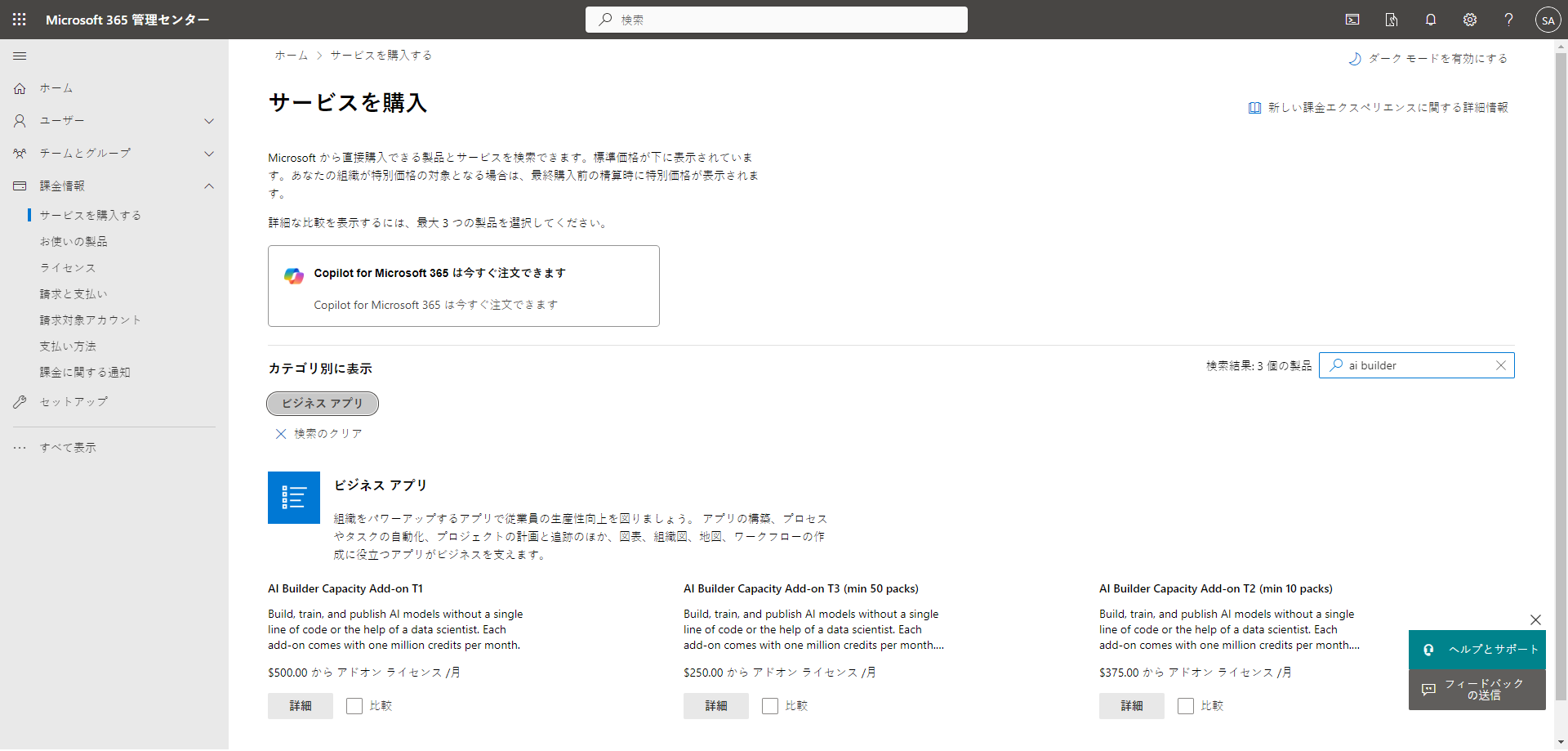
Task: Click the top search box
Action: pos(777,20)
